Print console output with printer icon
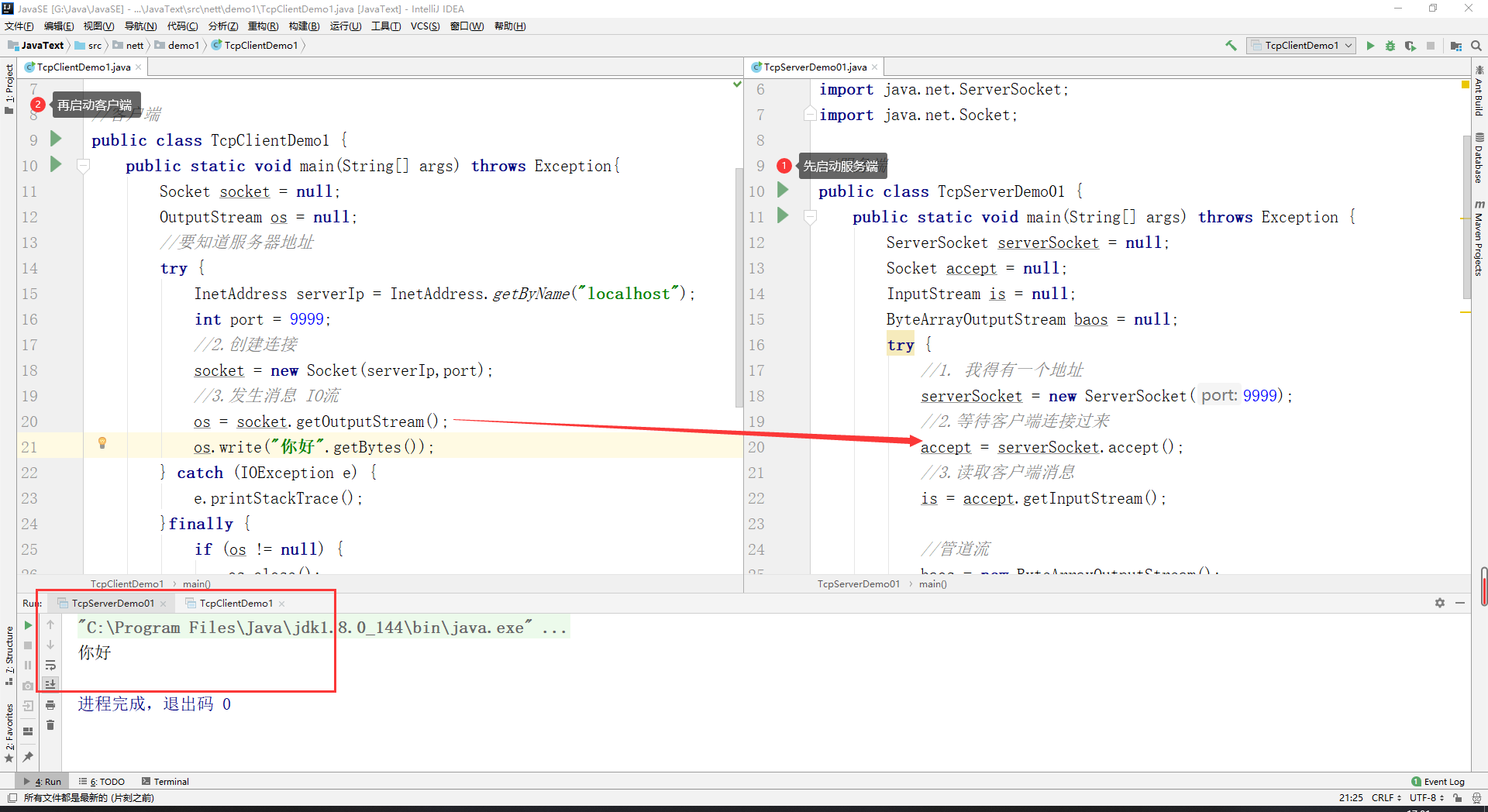 click(x=50, y=705)
